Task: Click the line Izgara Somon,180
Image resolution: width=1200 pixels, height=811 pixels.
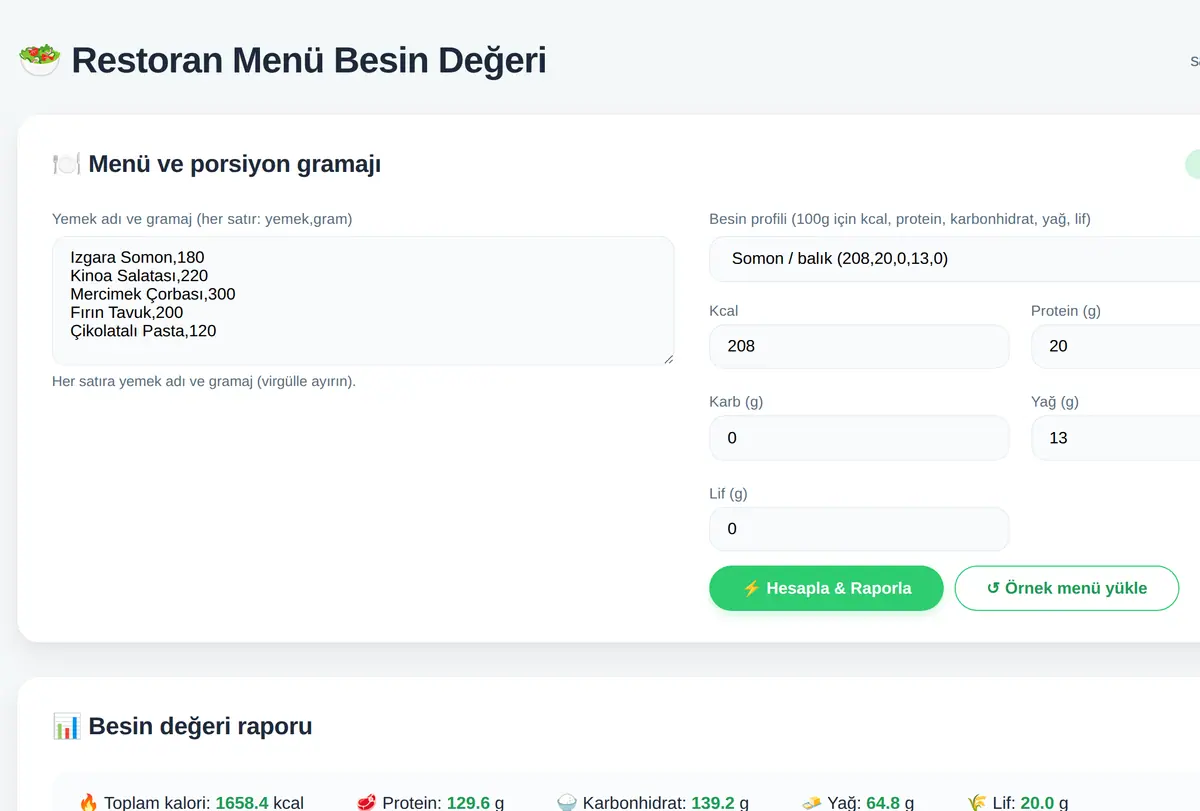Action: click(x=137, y=257)
